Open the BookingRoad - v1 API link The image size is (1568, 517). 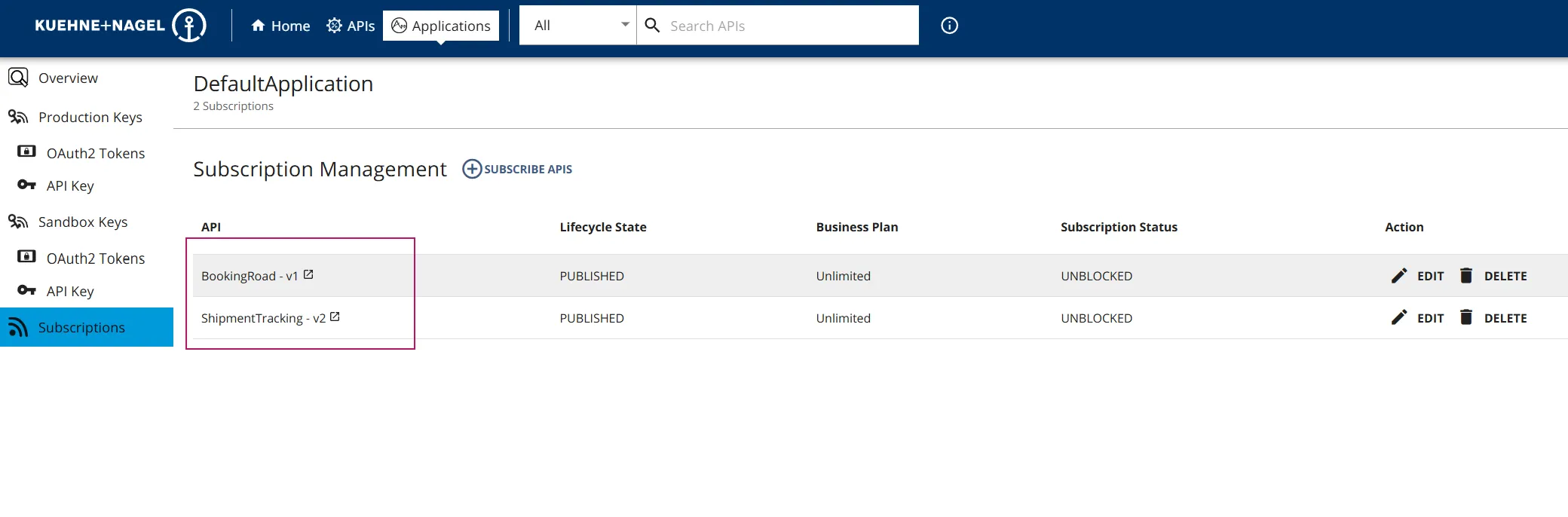250,277
